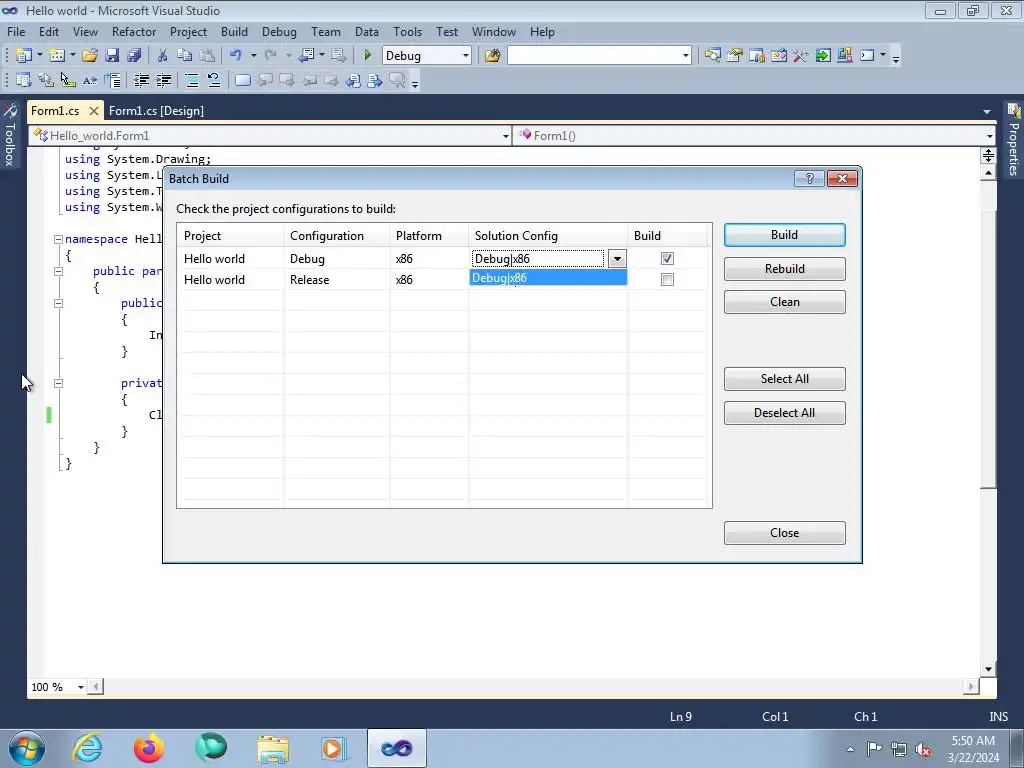Click the Open File folder icon
This screenshot has width=1024, height=768.
[x=90, y=56]
